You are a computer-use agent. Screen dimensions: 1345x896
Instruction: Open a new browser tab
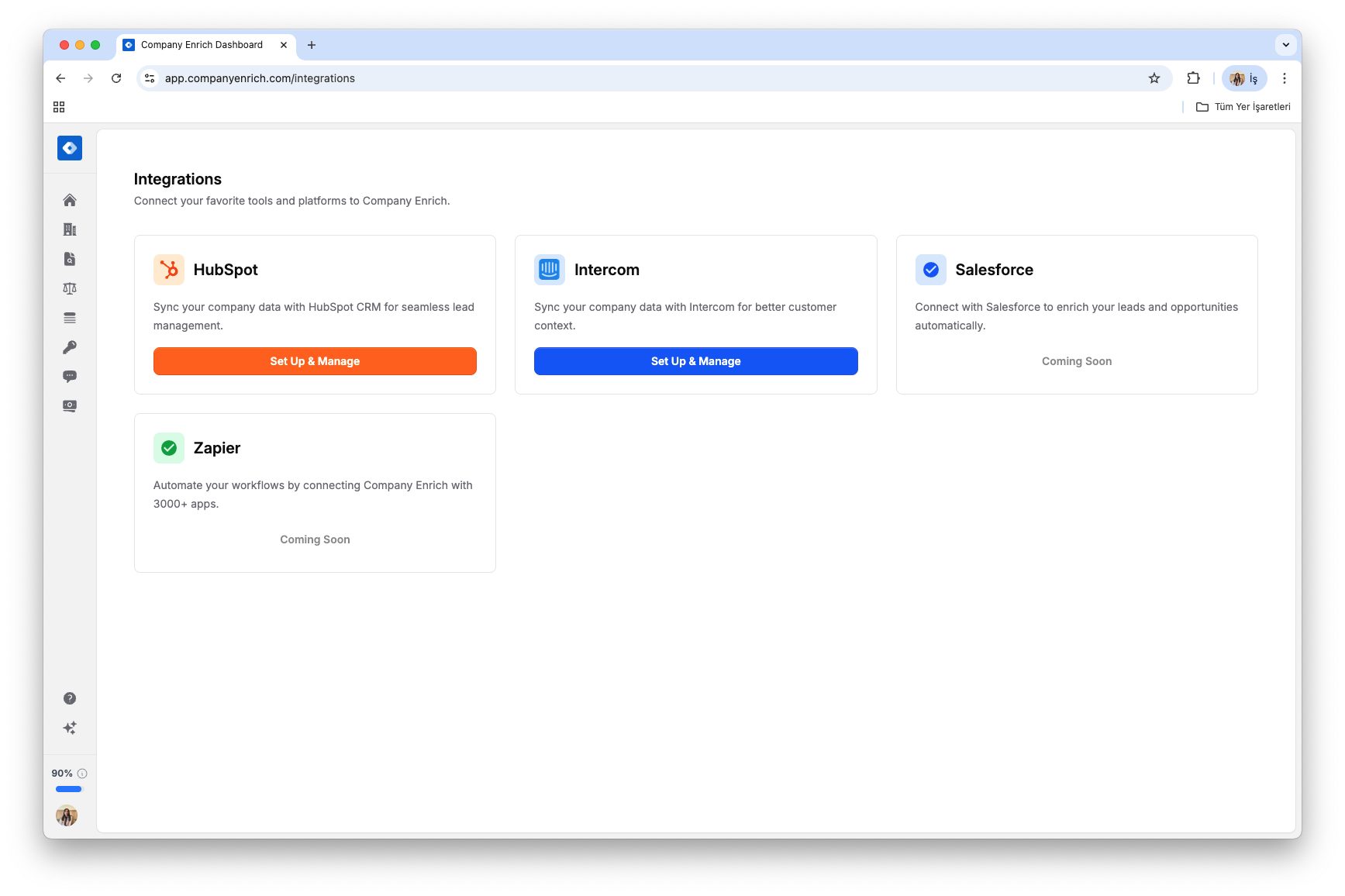point(312,45)
